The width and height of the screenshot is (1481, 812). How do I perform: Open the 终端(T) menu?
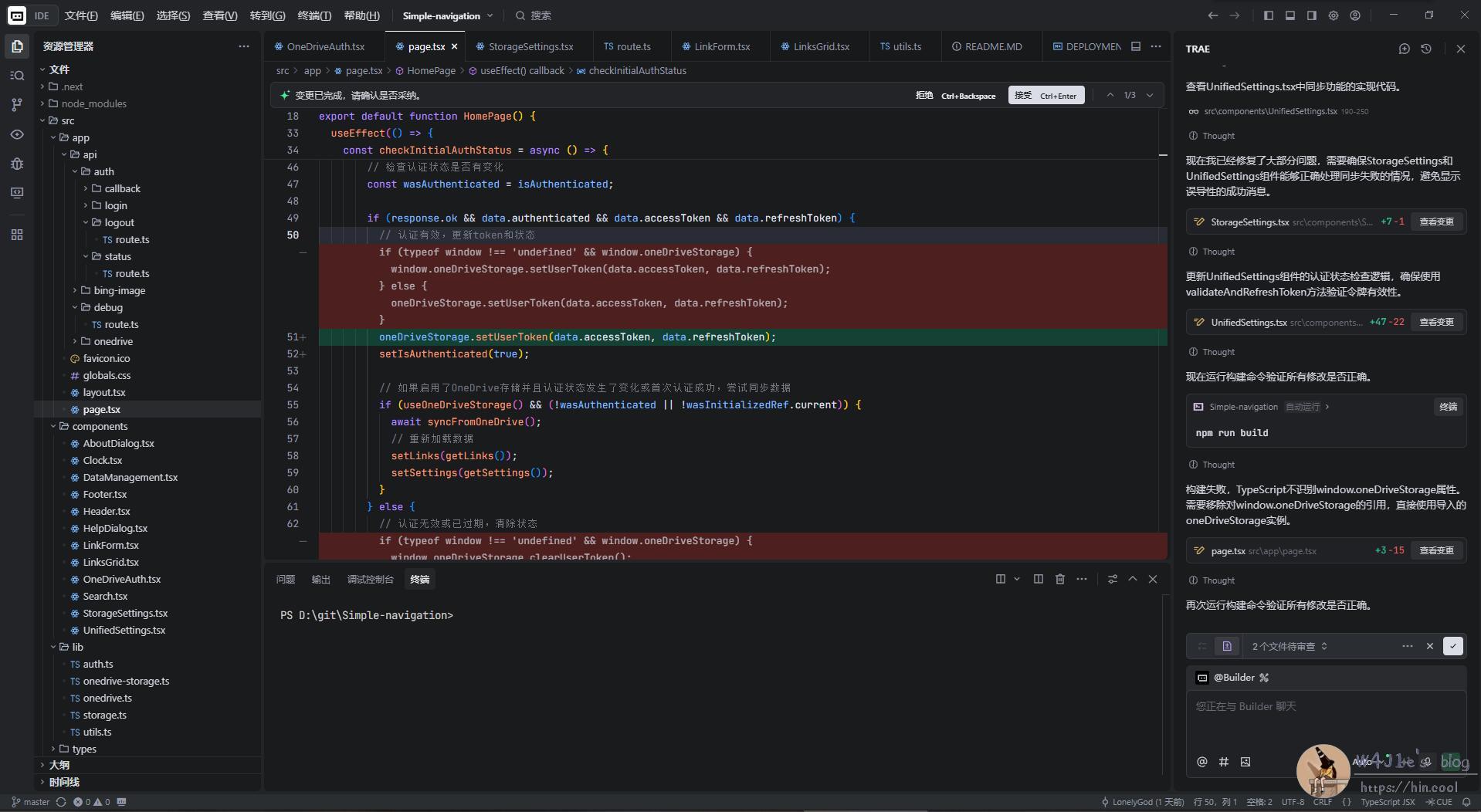click(x=314, y=15)
